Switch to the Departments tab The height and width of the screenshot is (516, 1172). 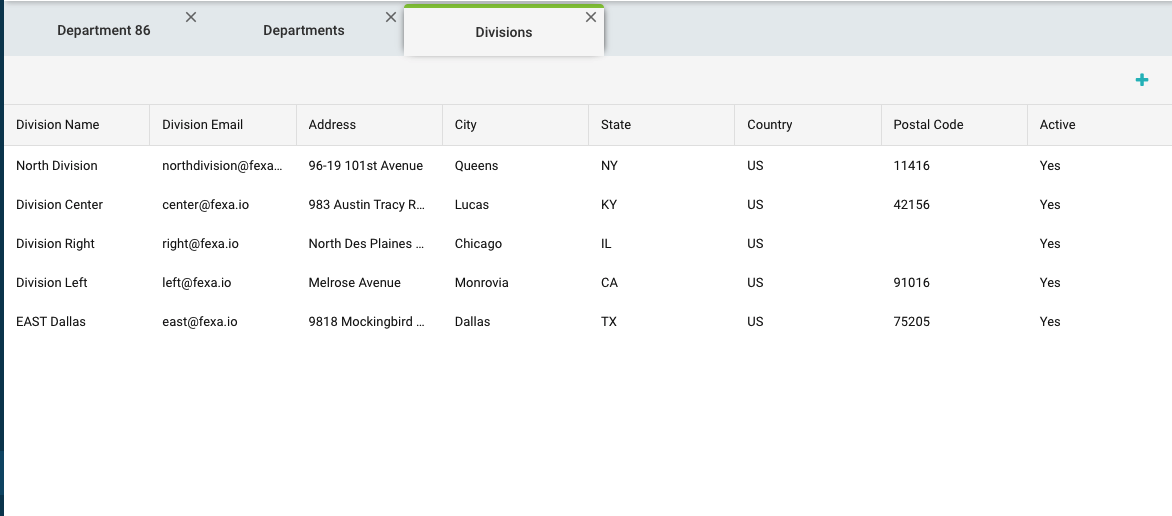click(303, 31)
